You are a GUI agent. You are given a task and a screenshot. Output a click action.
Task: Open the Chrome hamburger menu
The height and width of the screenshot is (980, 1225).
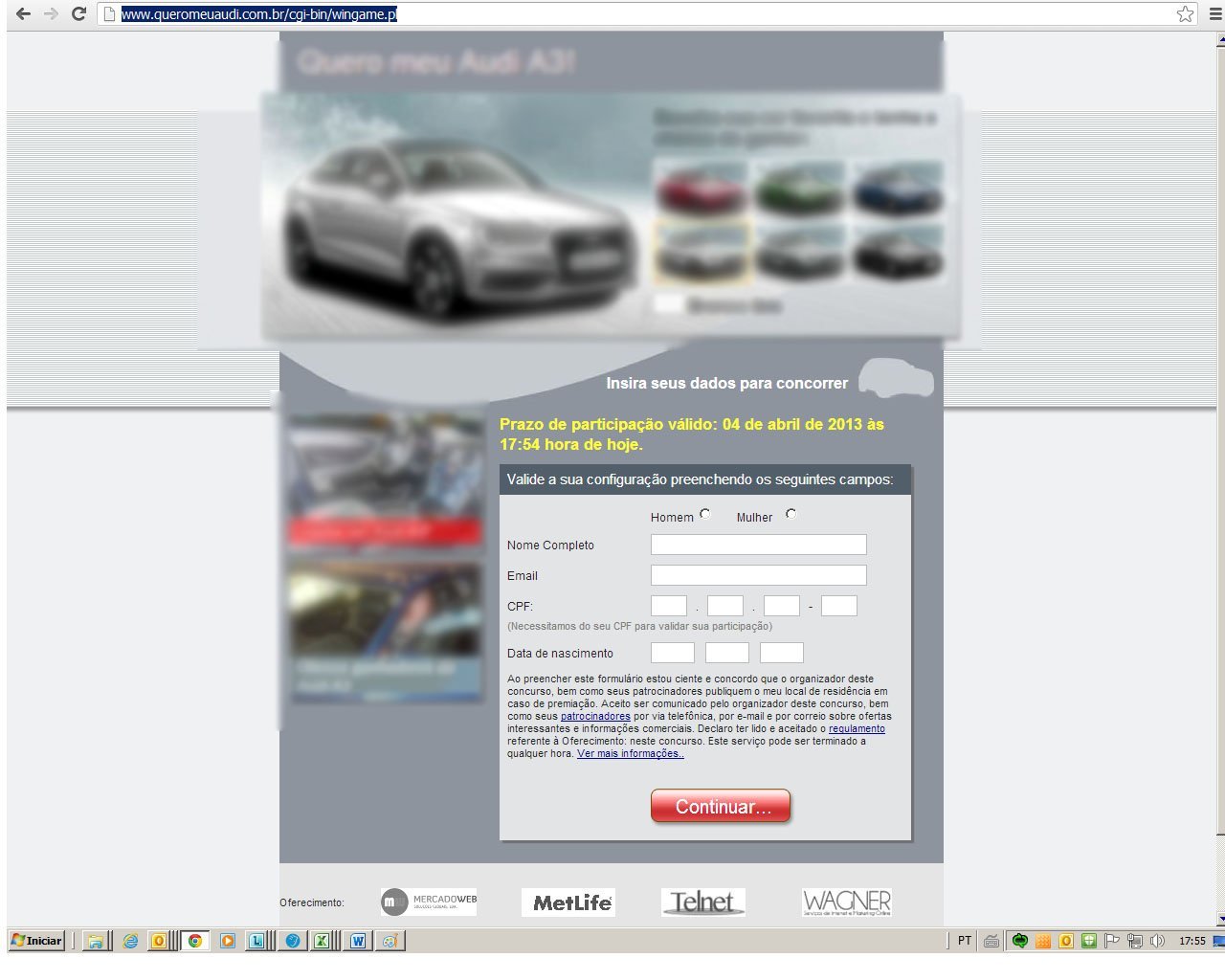[x=1215, y=13]
